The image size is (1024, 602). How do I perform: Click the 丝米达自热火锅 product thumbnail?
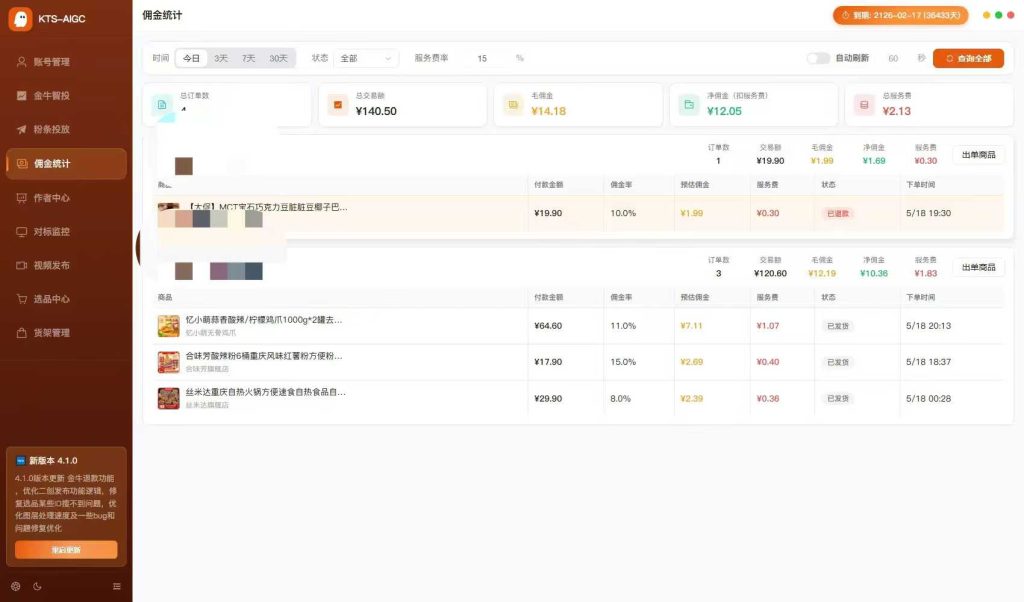point(168,398)
